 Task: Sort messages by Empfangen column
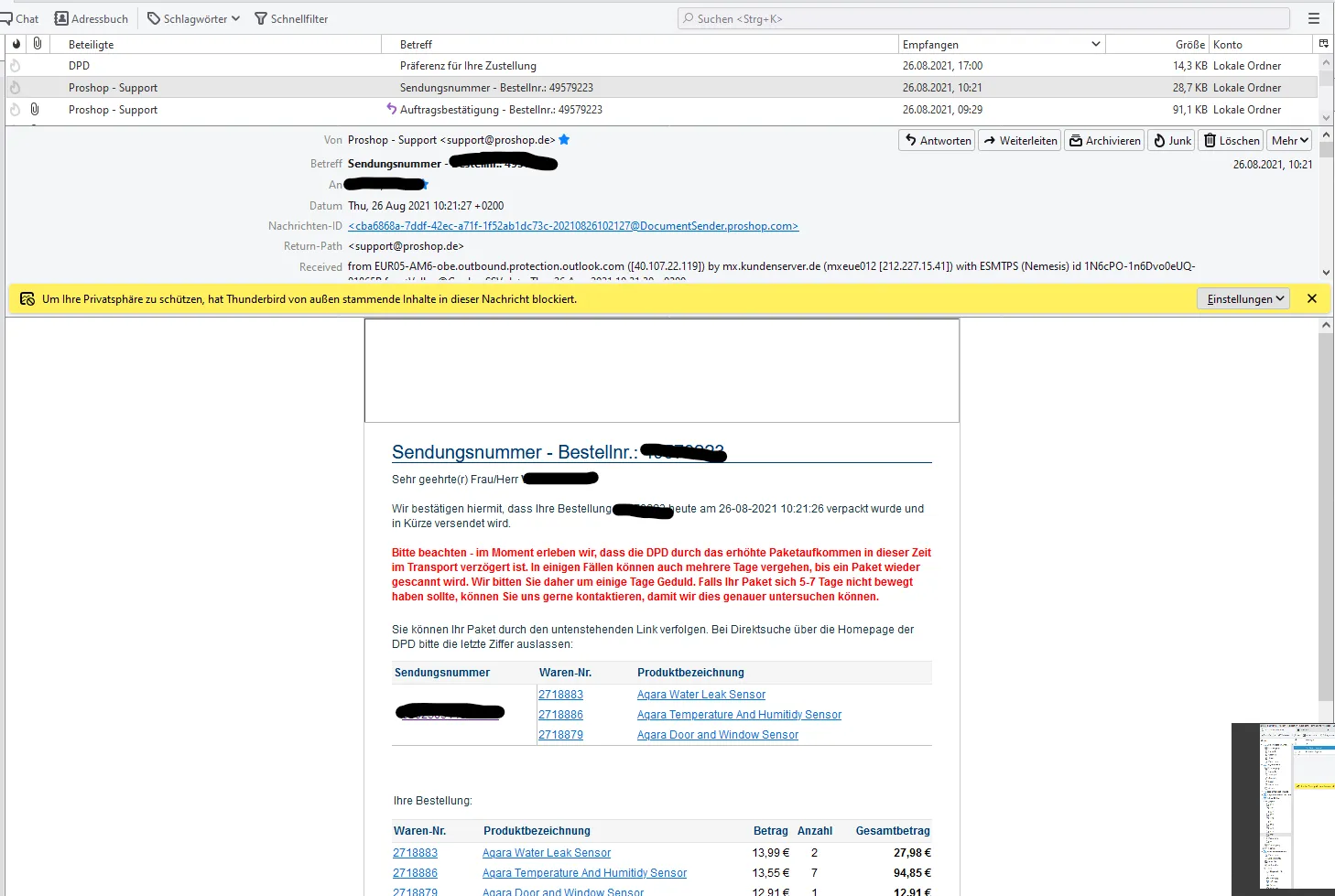coord(1002,44)
